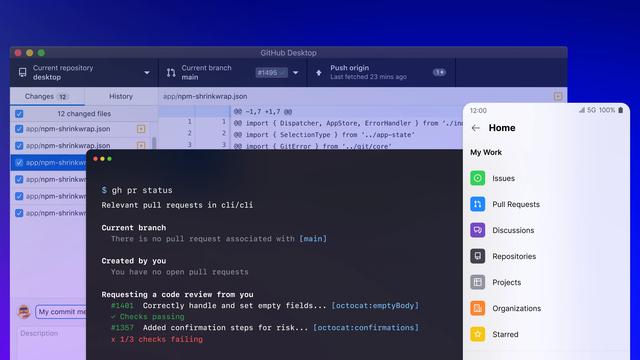The height and width of the screenshot is (360, 640).
Task: Click the Push origin up arrow icon
Action: 319,73
